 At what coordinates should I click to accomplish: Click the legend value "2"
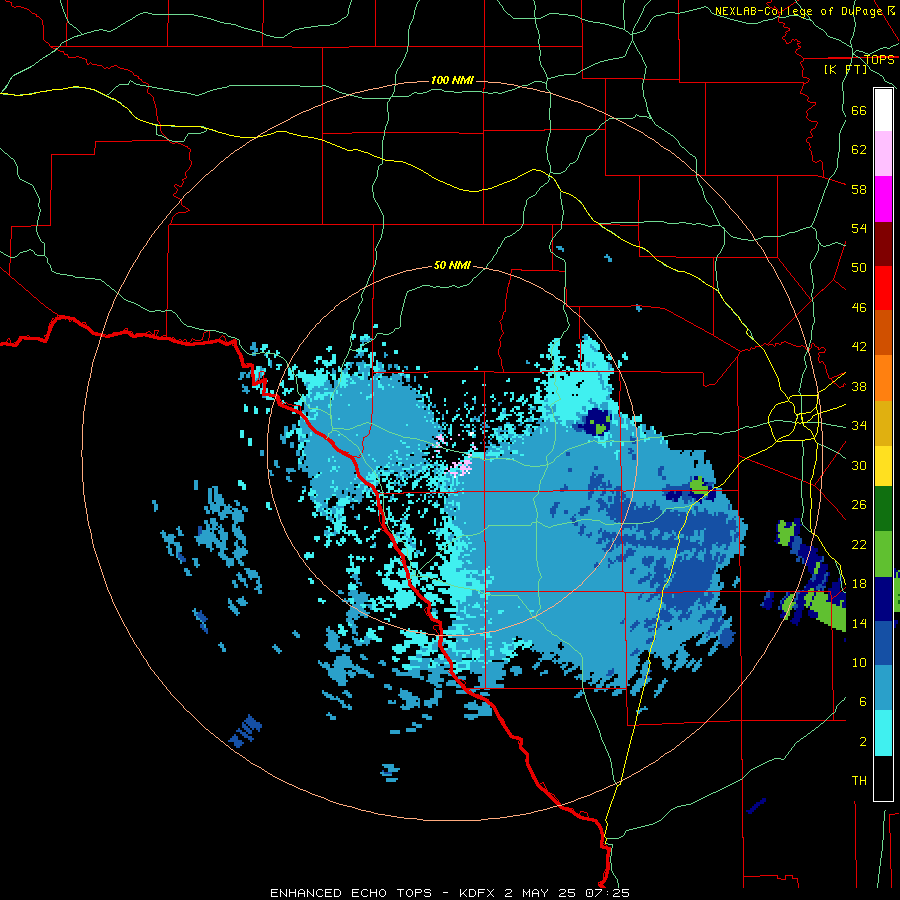[x=863, y=742]
